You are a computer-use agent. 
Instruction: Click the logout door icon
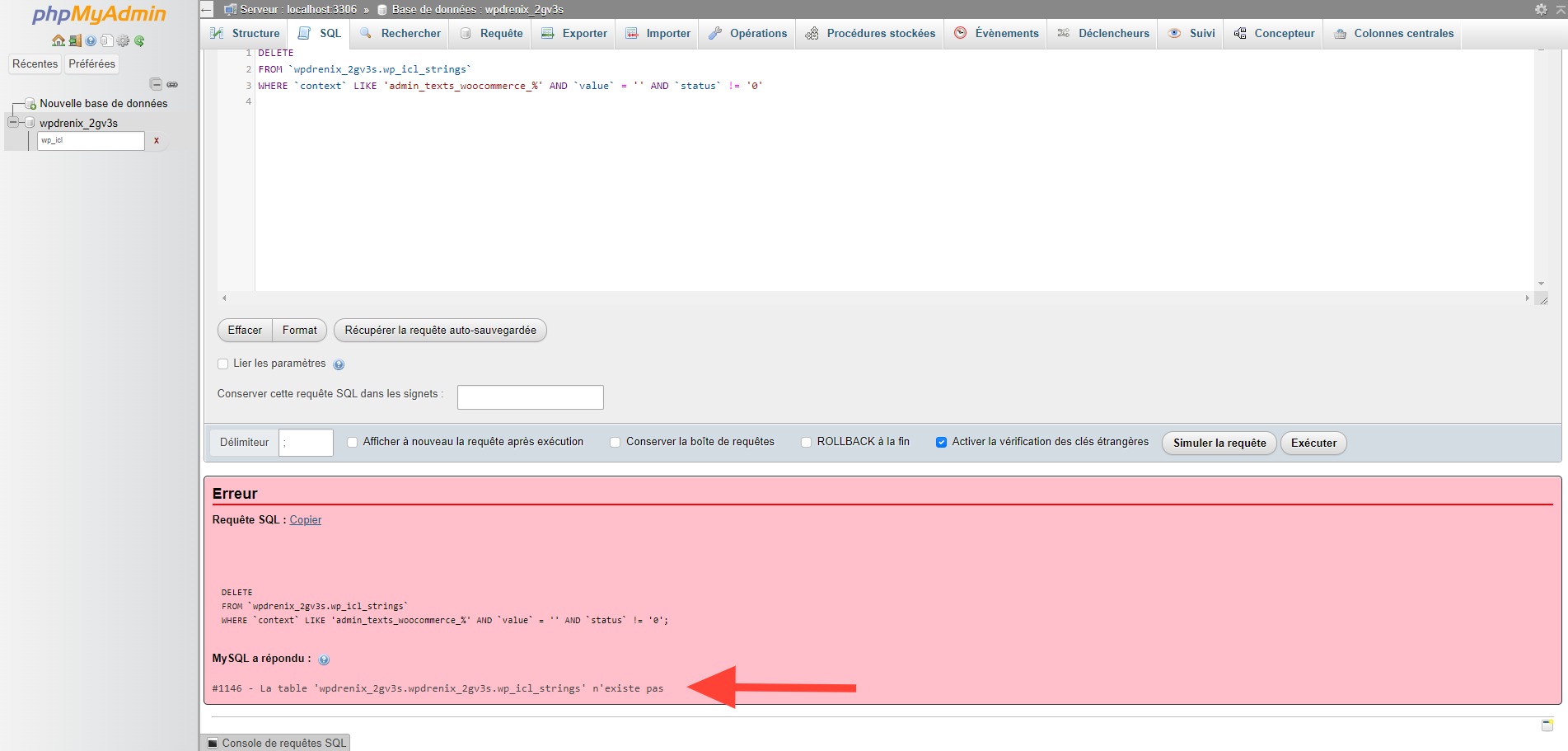coord(75,40)
